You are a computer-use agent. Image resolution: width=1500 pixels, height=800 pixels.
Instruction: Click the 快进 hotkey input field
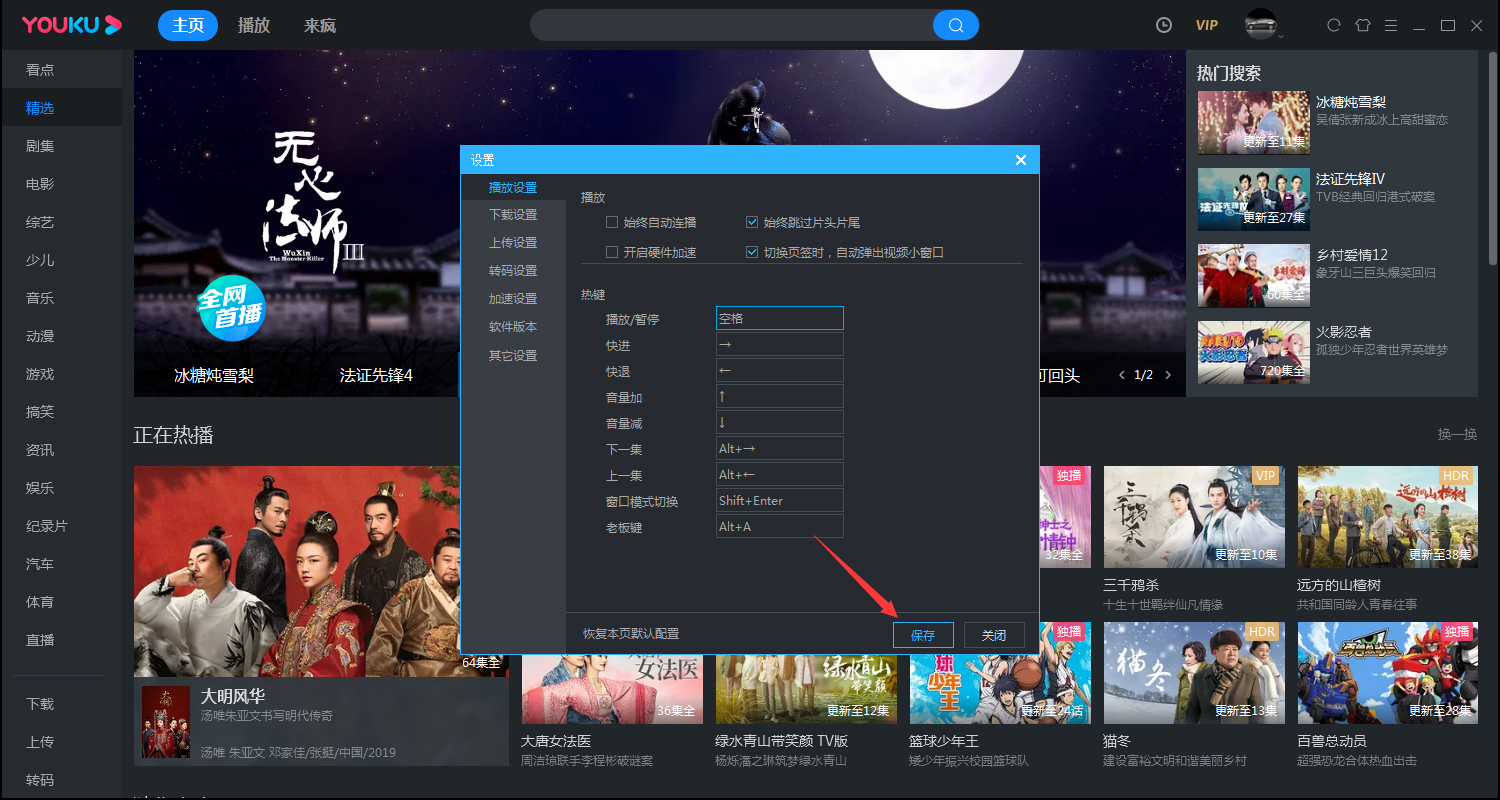(x=779, y=343)
